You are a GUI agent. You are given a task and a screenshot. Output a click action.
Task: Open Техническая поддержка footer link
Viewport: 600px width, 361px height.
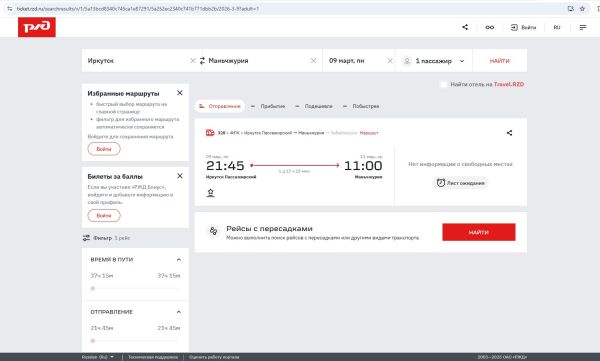(153, 357)
